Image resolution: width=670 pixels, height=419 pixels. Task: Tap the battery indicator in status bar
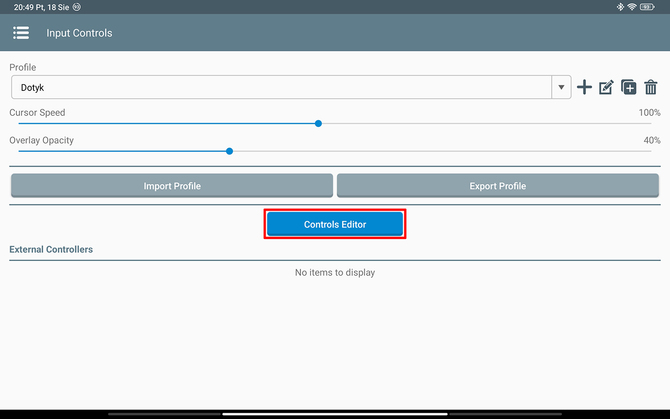(648, 7)
